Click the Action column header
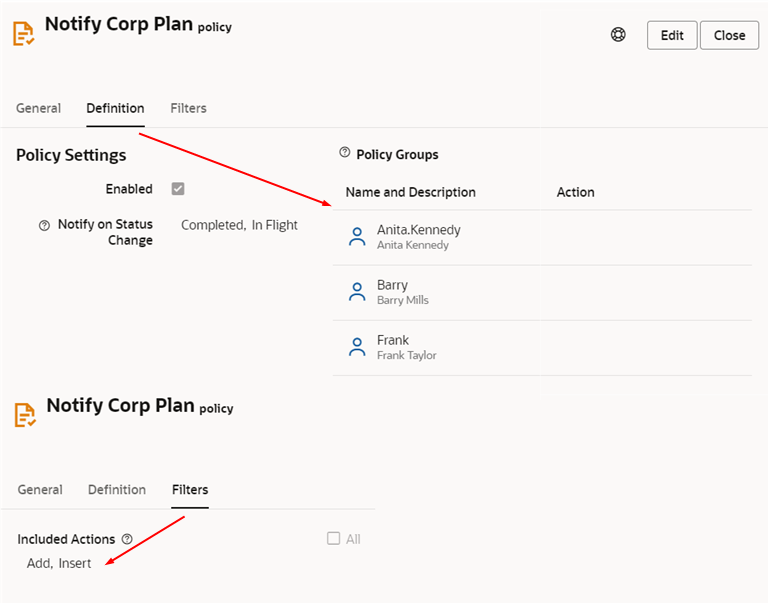 tap(575, 192)
